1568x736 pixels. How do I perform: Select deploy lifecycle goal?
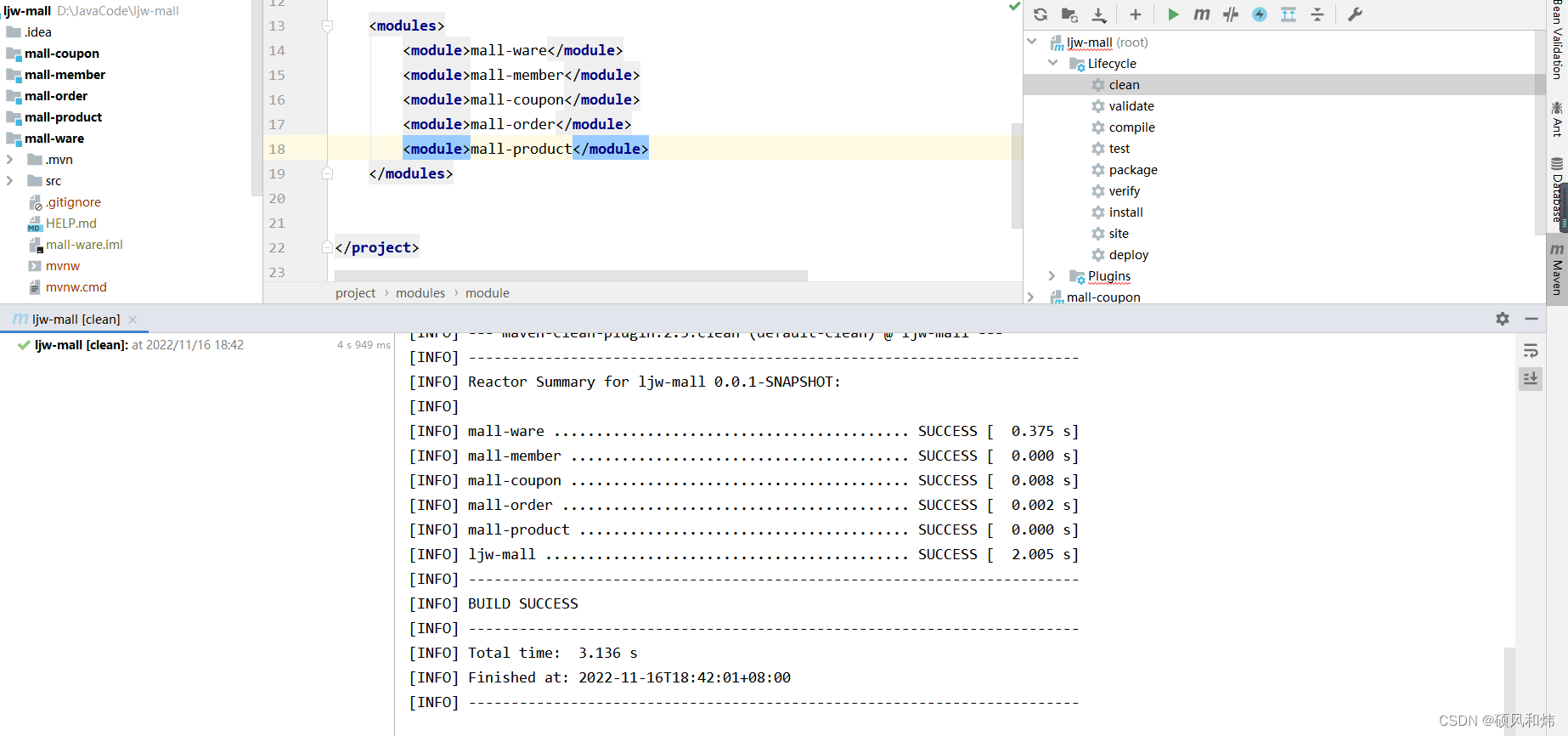click(x=1128, y=255)
